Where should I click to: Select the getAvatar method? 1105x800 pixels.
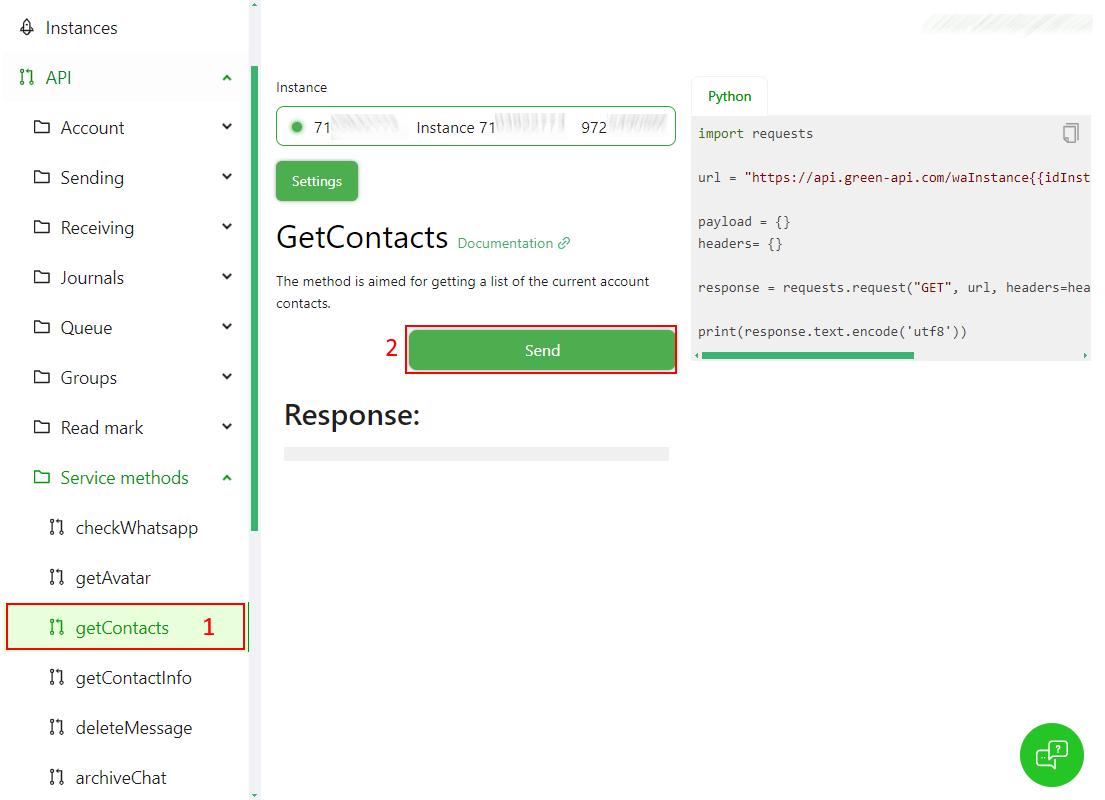tap(113, 578)
